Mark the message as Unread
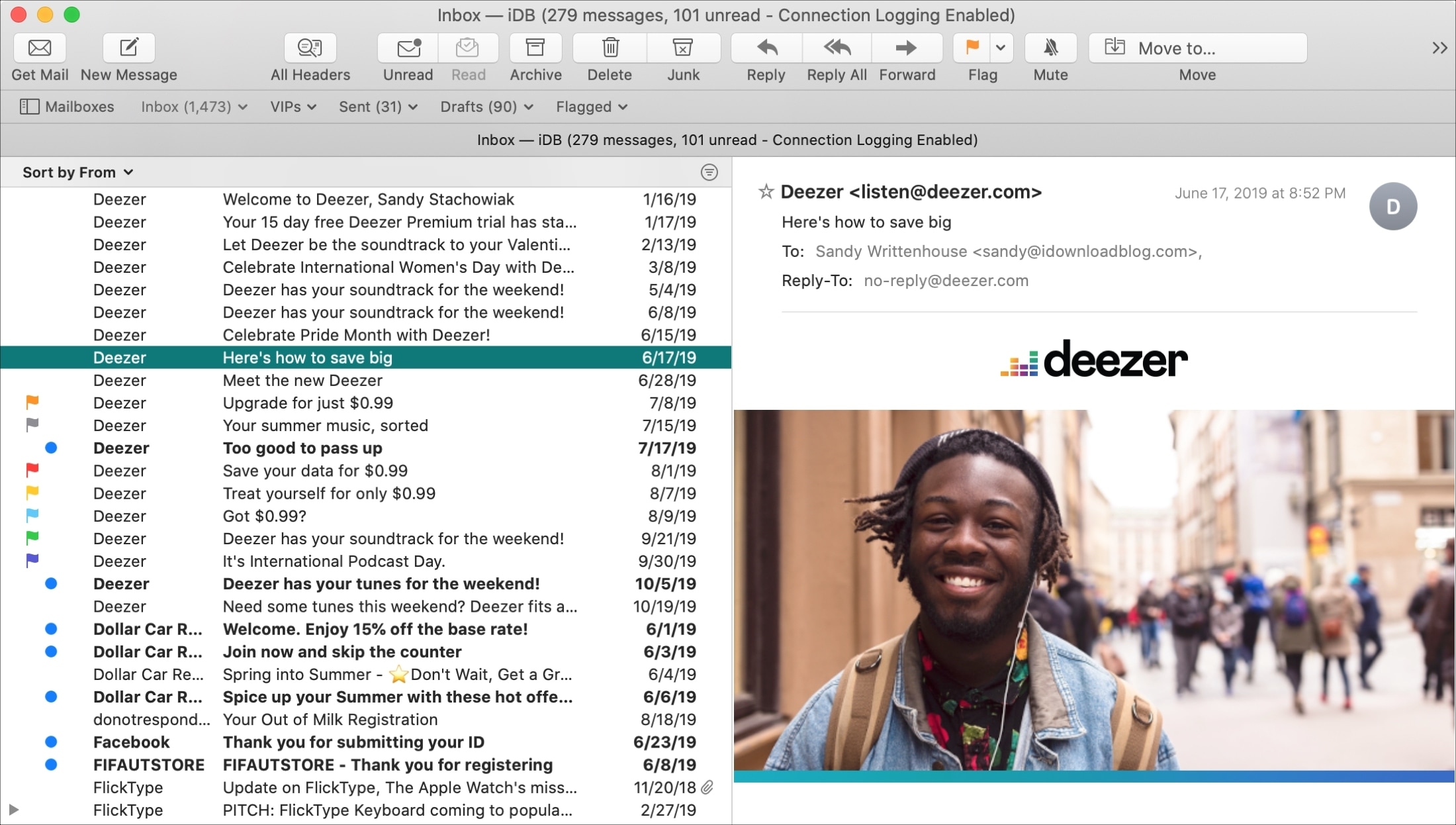The width and height of the screenshot is (1456, 825). pyautogui.click(x=408, y=48)
